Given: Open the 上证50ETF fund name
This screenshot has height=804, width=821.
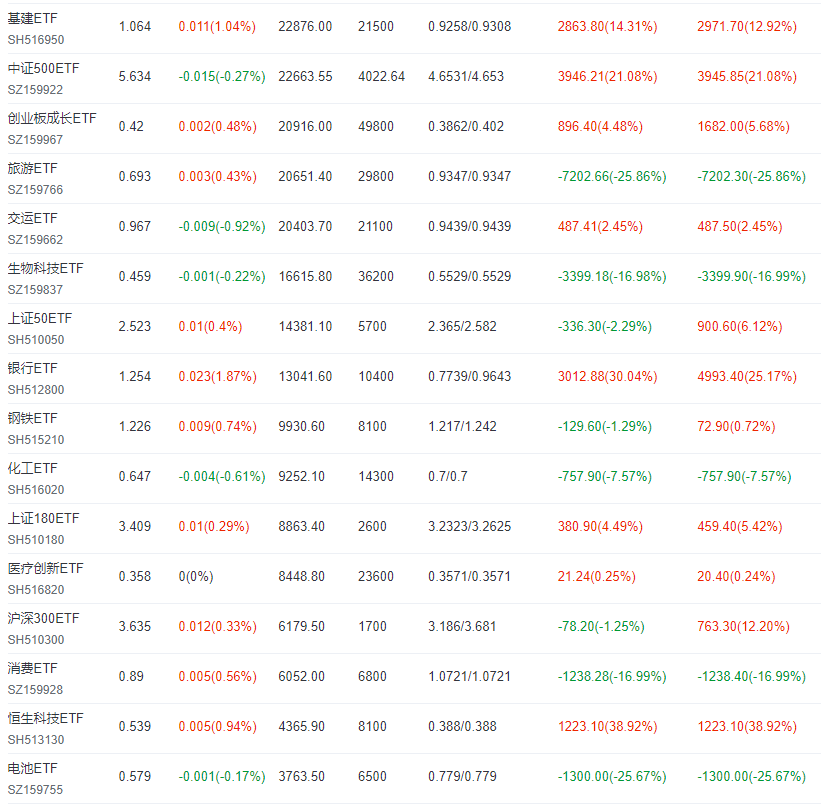Looking at the screenshot, I should coord(40,318).
